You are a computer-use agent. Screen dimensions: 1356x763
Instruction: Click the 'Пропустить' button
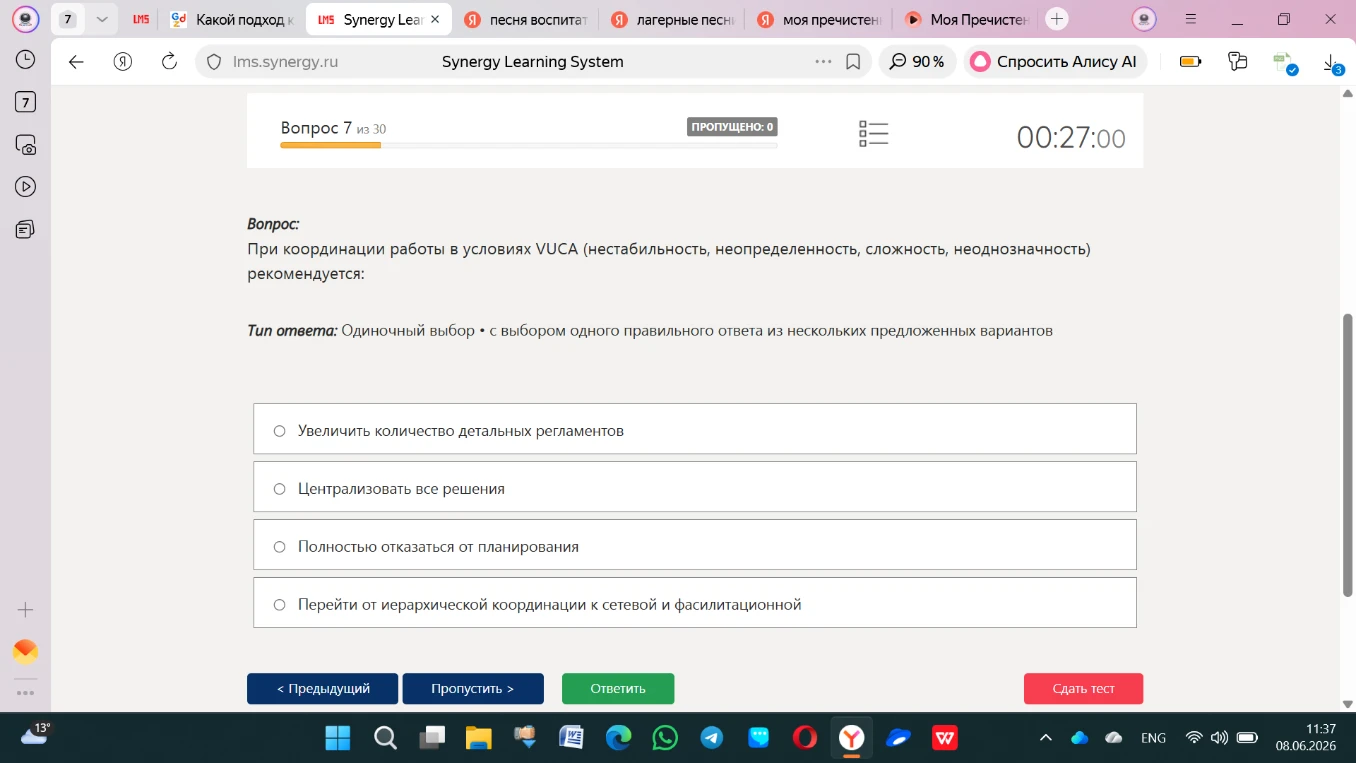(x=473, y=689)
